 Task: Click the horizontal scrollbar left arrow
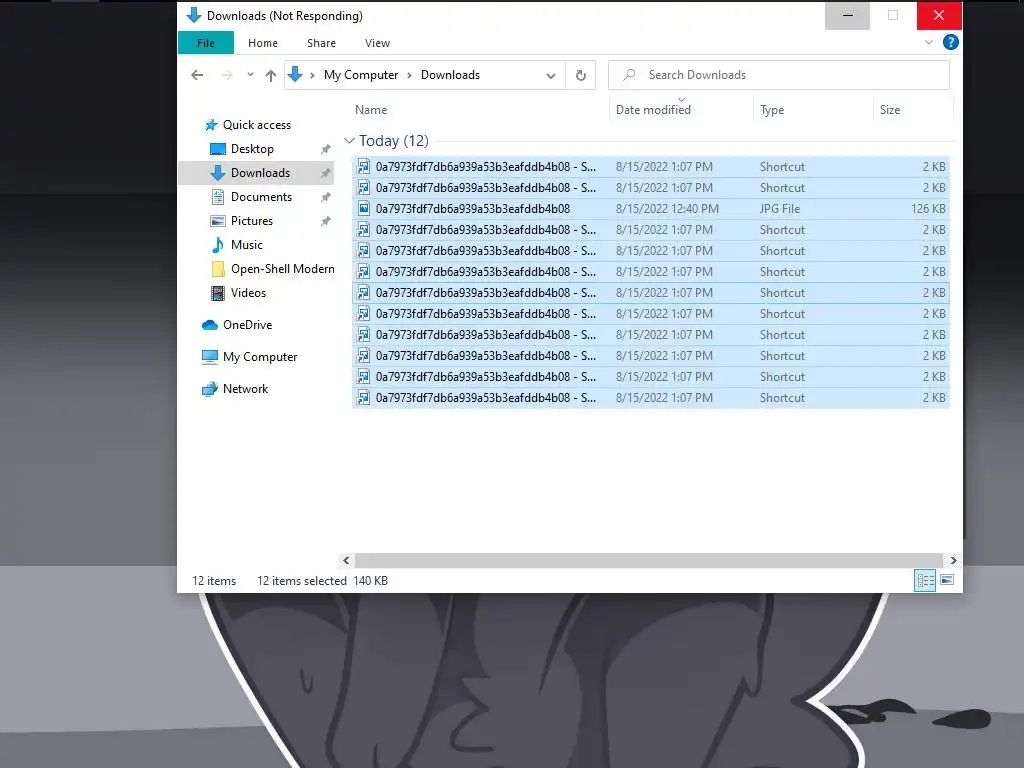[346, 560]
